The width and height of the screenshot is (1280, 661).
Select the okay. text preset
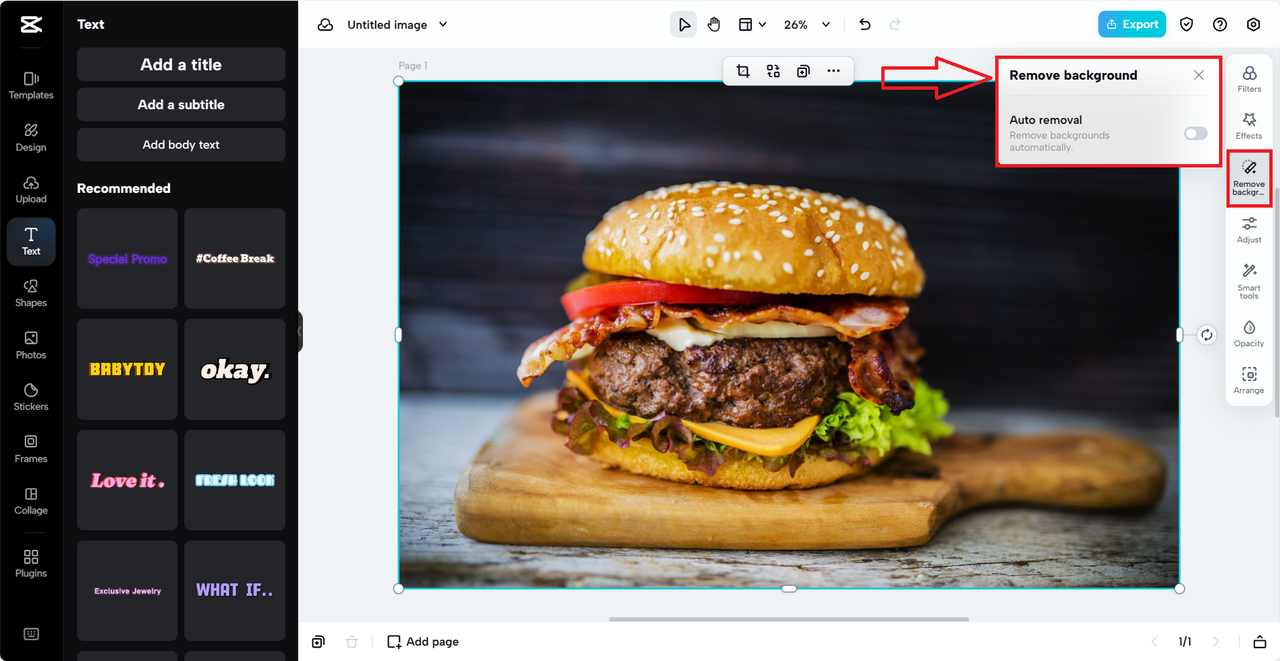click(235, 369)
